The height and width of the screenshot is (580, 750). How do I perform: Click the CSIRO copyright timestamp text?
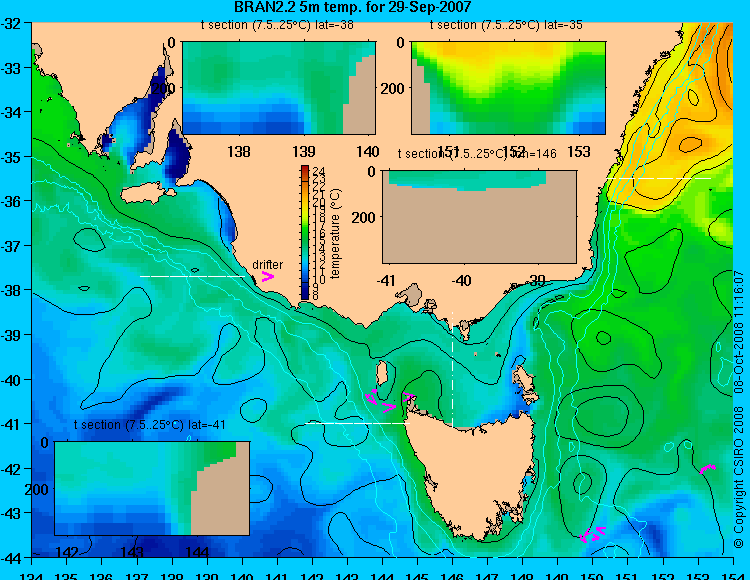pyautogui.click(x=739, y=410)
